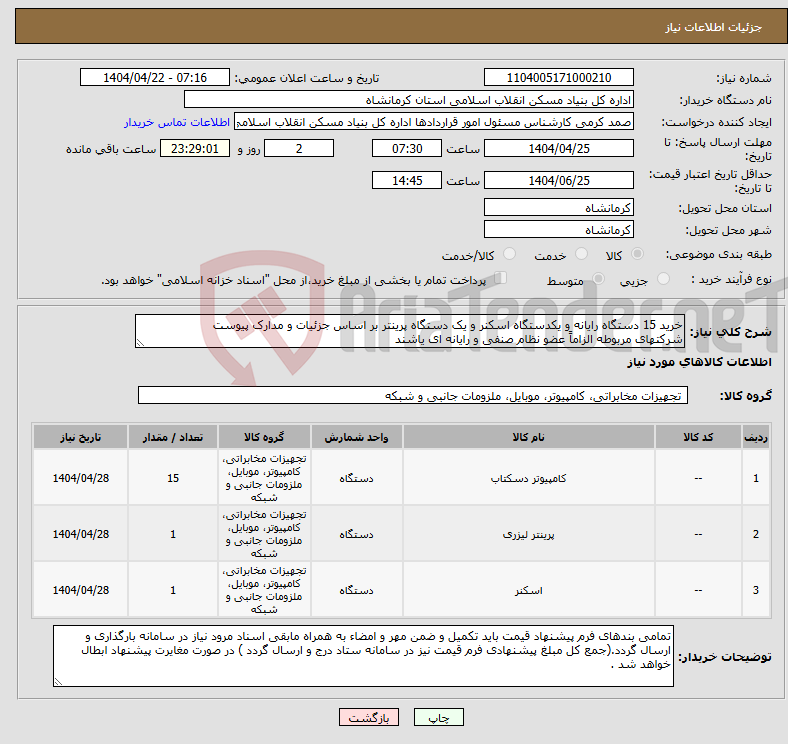This screenshot has width=788, height=744.
Task: Click the پرینتر لیزری item cell
Action: pos(528,534)
